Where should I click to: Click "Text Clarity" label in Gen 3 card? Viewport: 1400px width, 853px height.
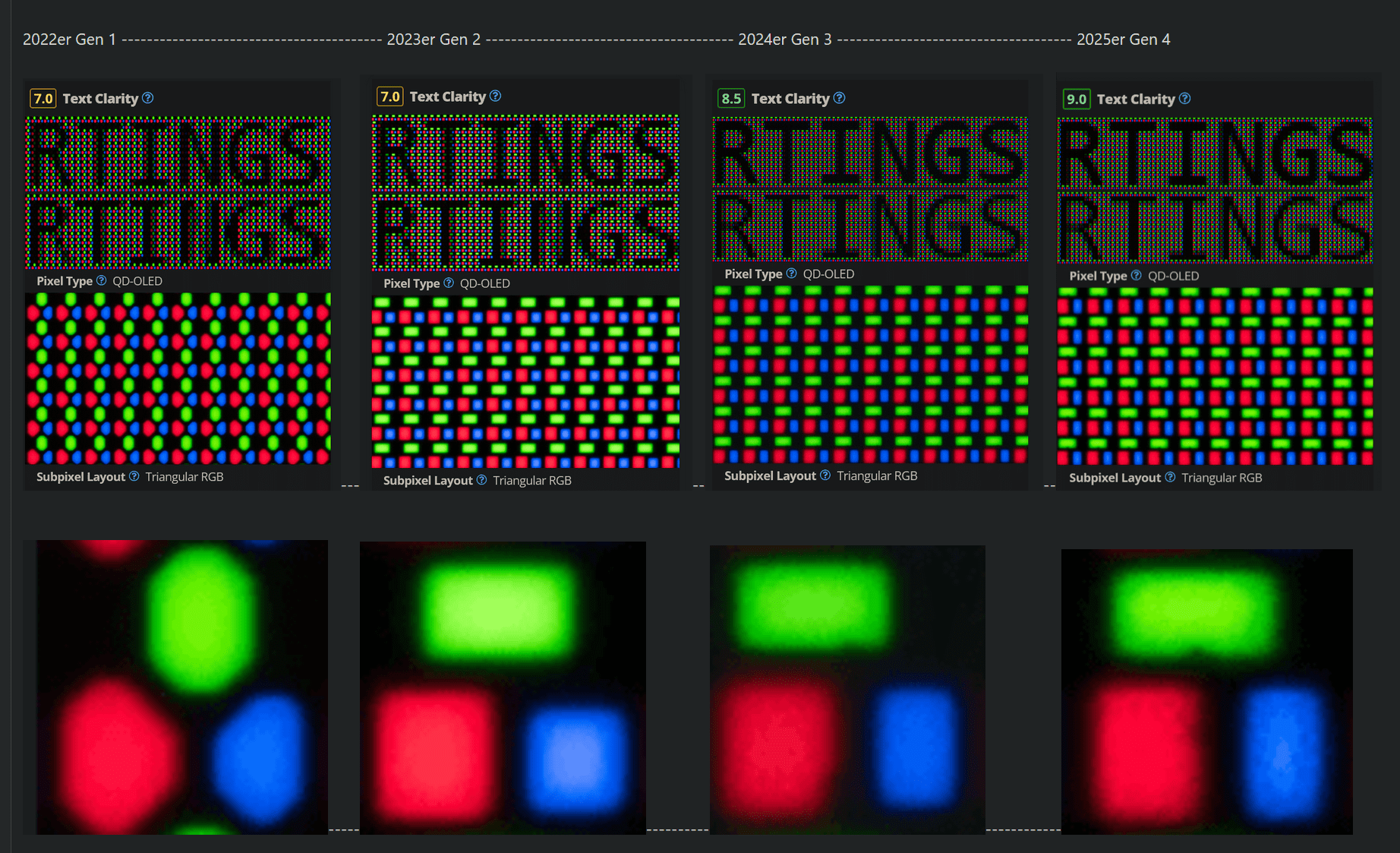click(x=790, y=99)
